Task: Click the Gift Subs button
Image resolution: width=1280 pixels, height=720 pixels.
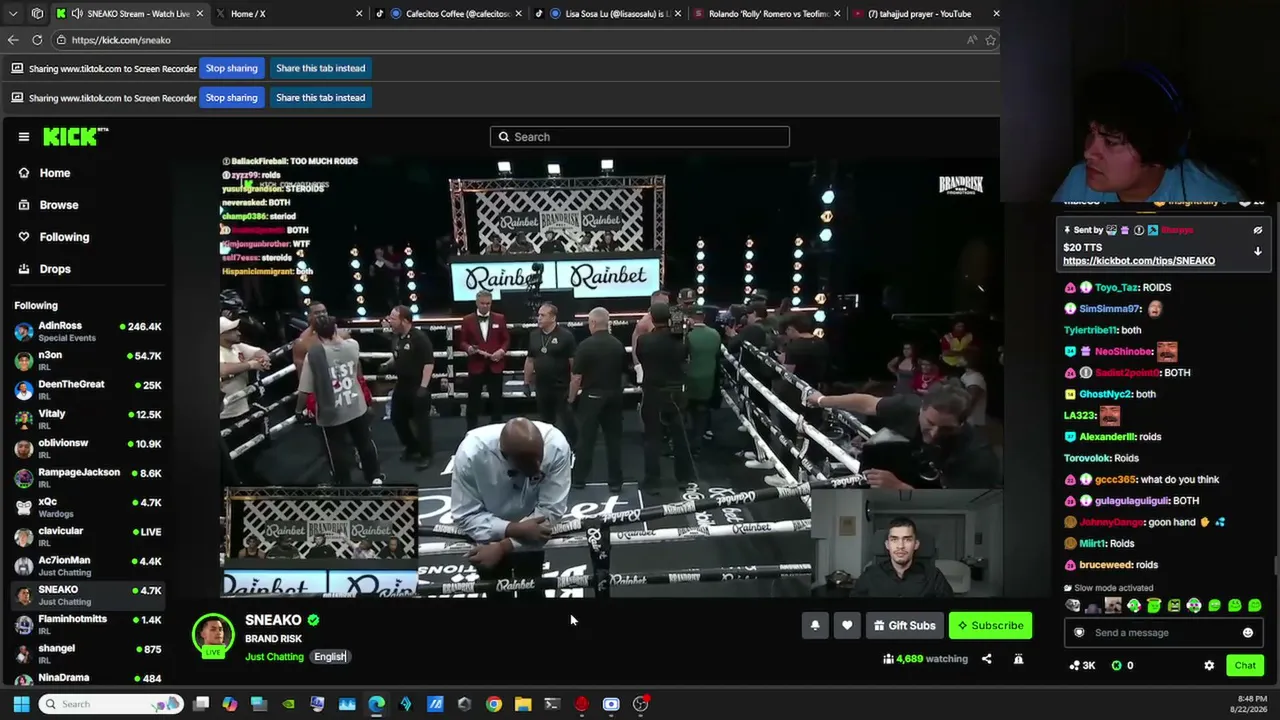Action: 904,626
